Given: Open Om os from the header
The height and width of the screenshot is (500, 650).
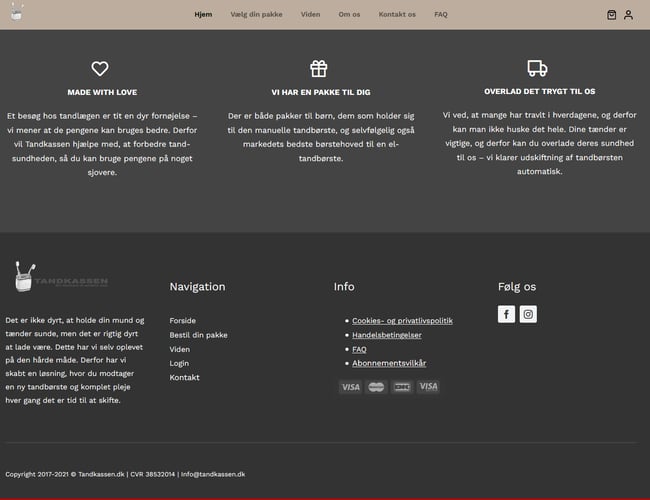Looking at the screenshot, I should coord(349,15).
